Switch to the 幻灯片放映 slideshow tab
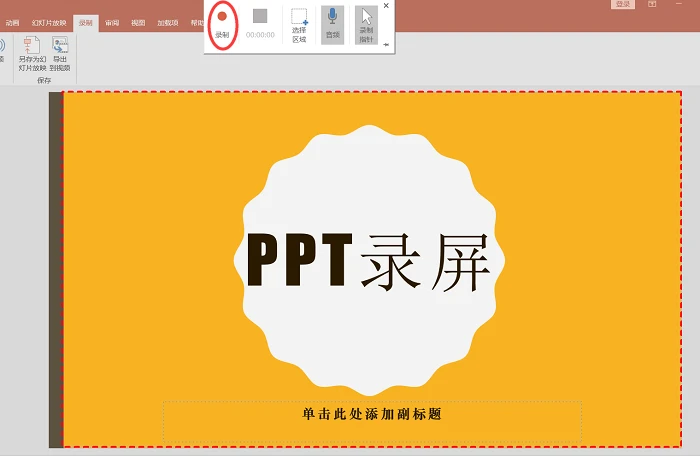 (49, 23)
